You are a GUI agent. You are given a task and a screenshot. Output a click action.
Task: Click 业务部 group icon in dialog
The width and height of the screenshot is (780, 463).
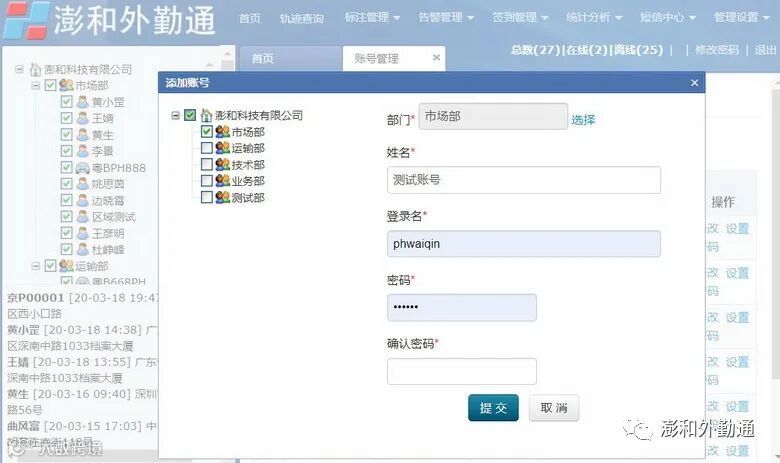pos(222,181)
